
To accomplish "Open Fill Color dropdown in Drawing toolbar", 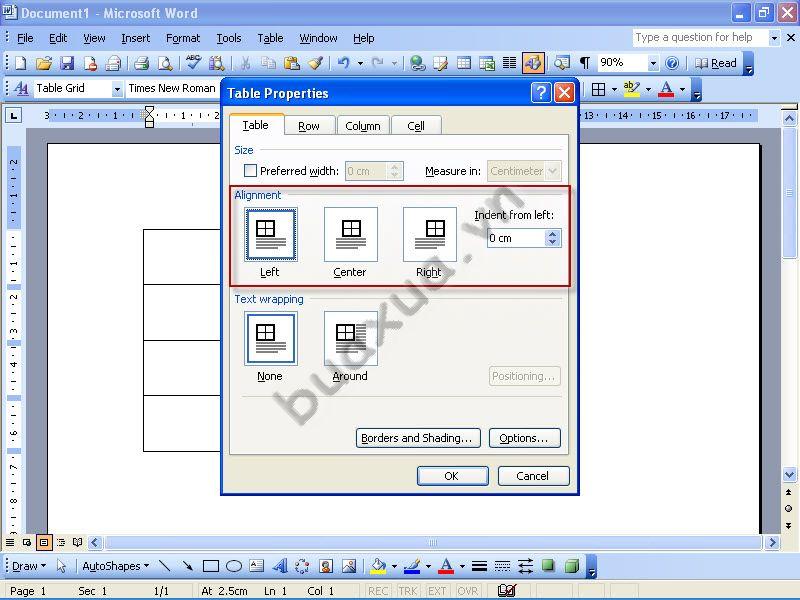I will tap(394, 566).
